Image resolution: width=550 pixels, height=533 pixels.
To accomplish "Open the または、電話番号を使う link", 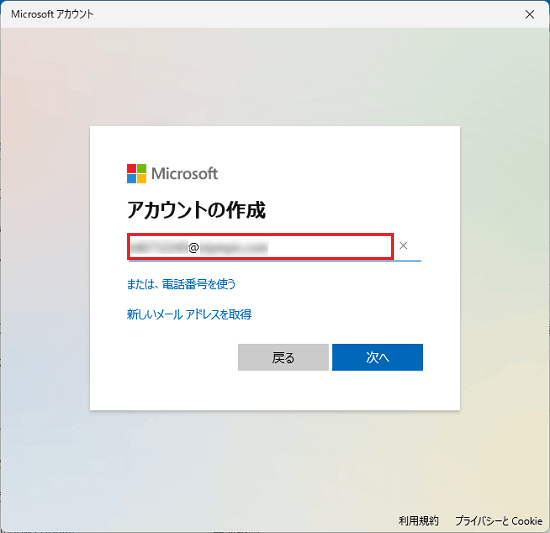I will pyautogui.click(x=181, y=284).
